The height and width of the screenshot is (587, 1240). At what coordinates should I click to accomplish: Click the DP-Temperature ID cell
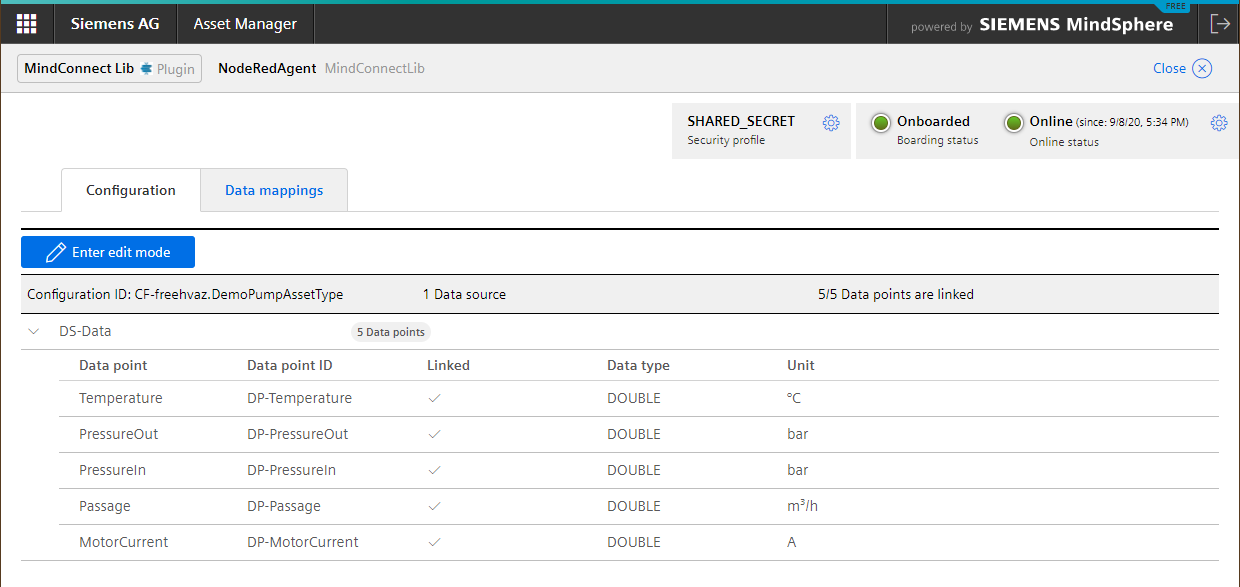(x=299, y=398)
